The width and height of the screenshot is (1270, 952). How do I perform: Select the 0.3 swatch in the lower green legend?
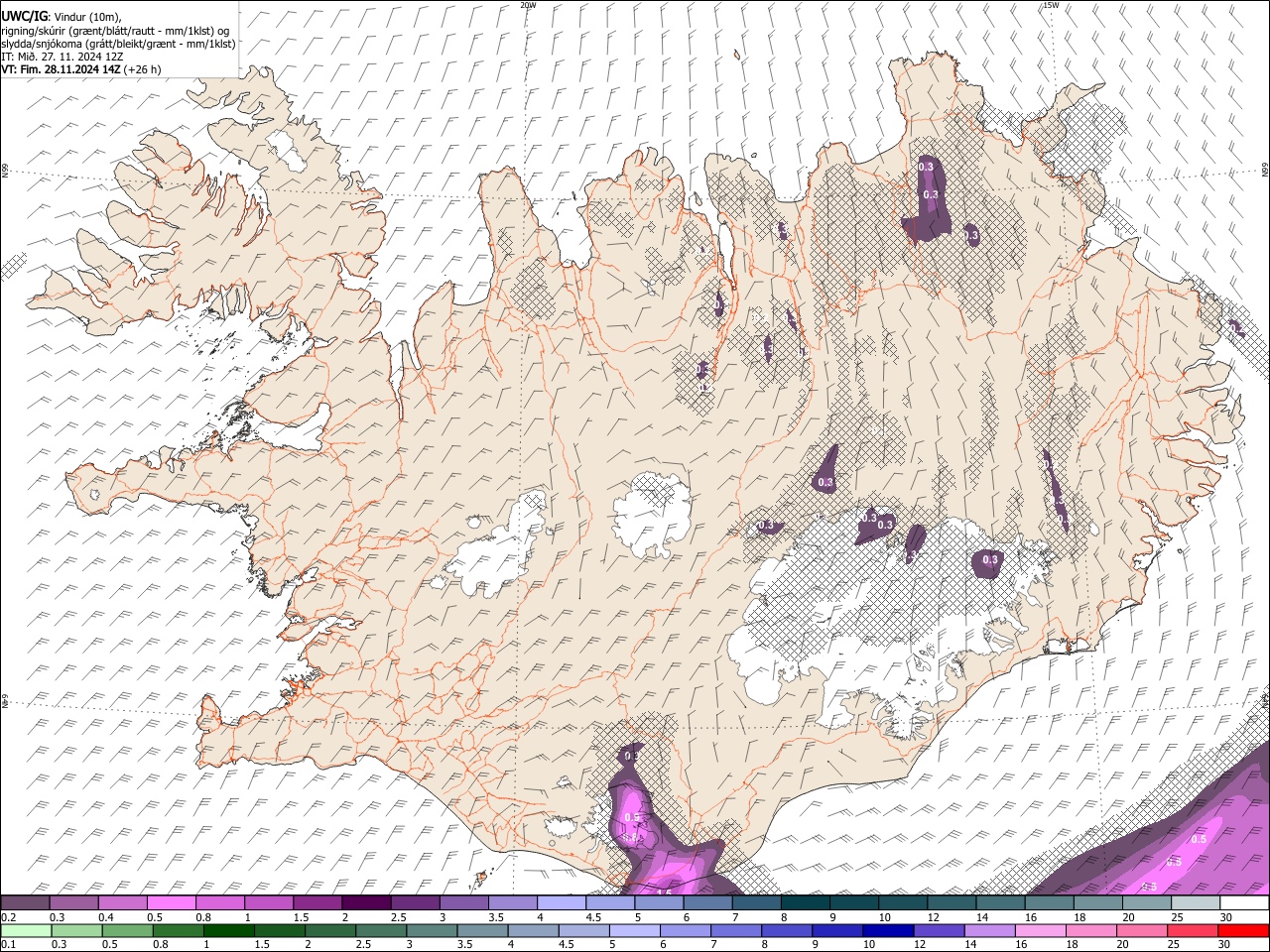pyautogui.click(x=77, y=930)
